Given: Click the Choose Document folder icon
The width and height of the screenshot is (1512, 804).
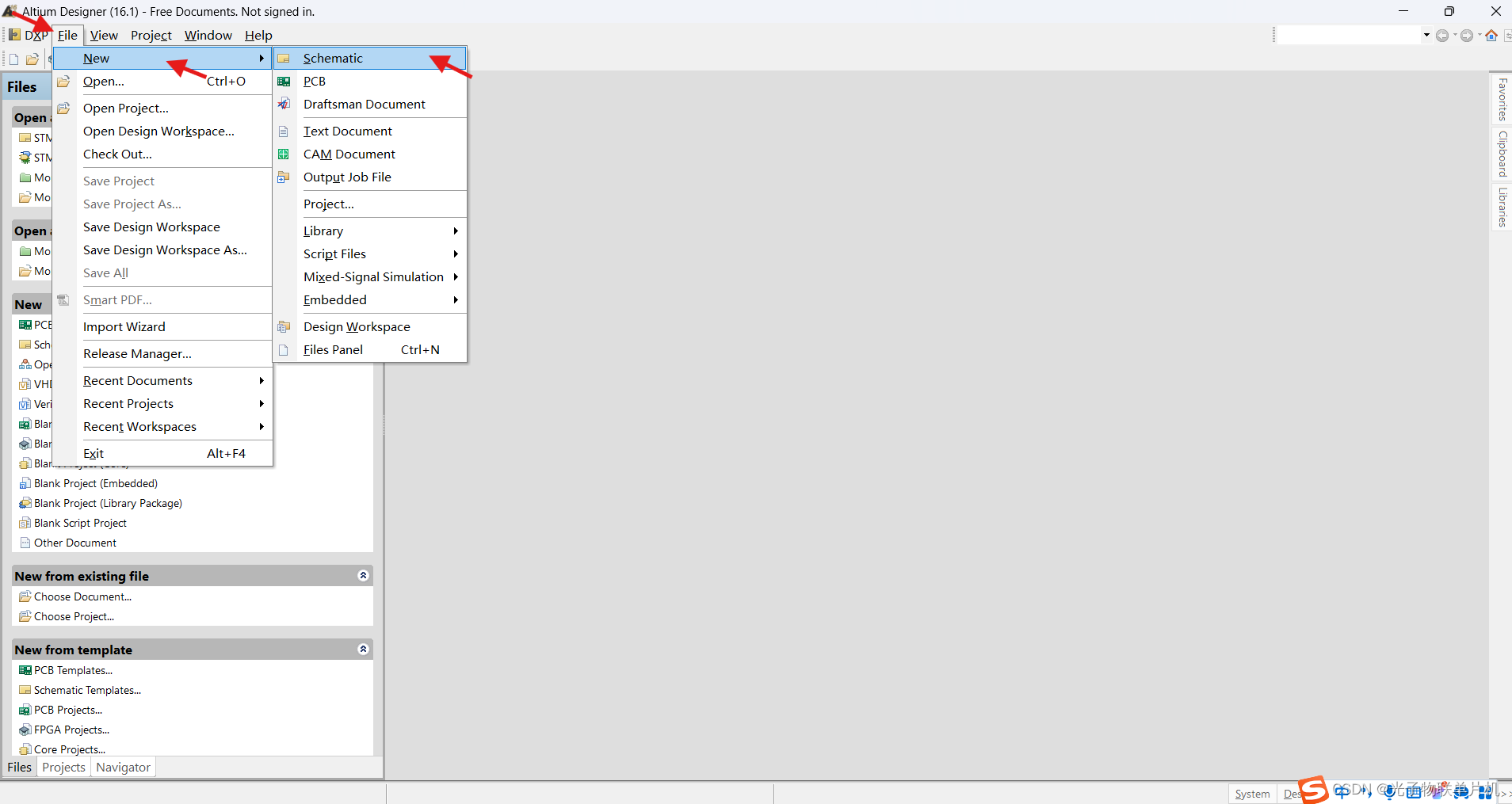Looking at the screenshot, I should (x=25, y=597).
